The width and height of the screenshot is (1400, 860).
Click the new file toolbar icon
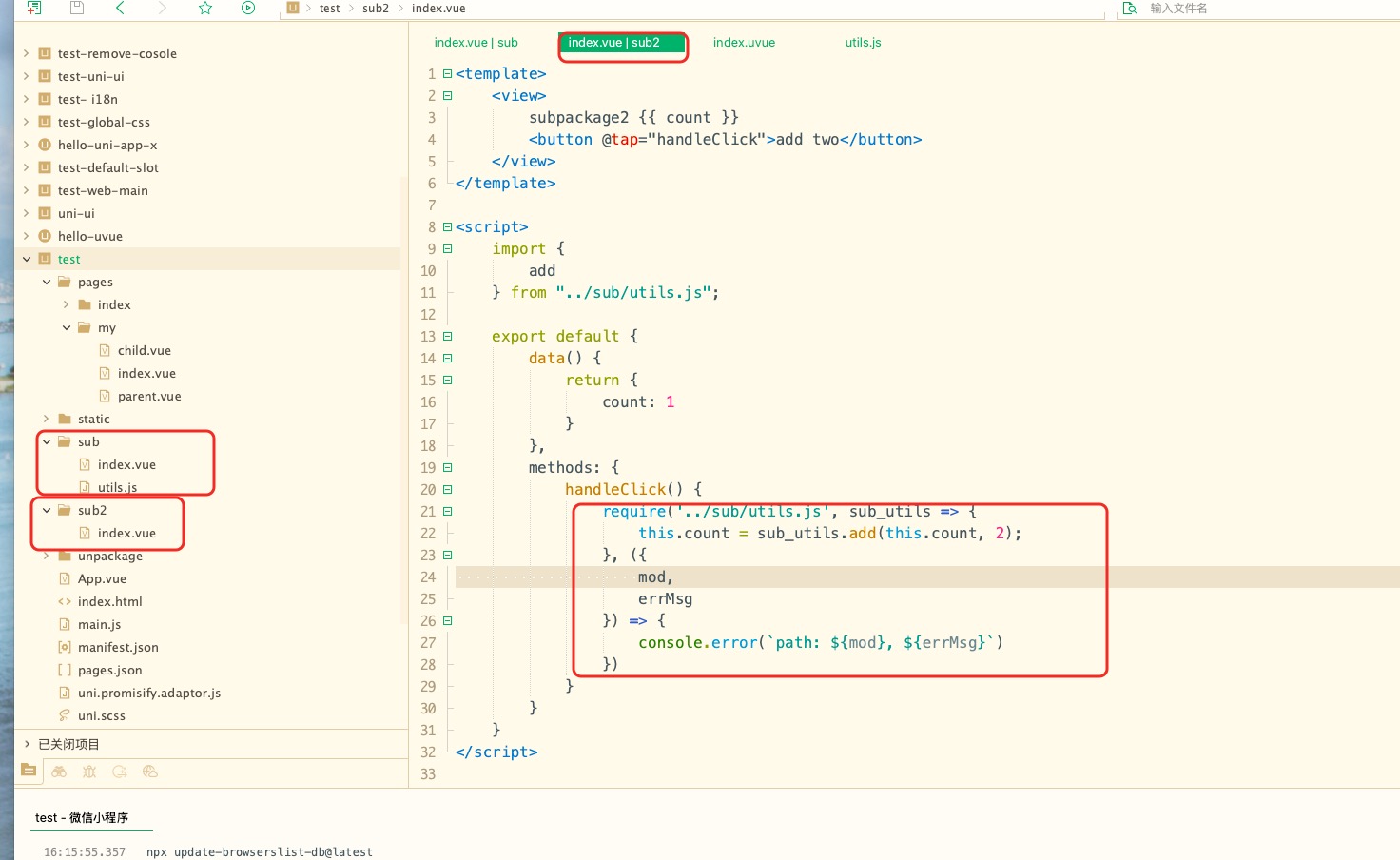(34, 8)
